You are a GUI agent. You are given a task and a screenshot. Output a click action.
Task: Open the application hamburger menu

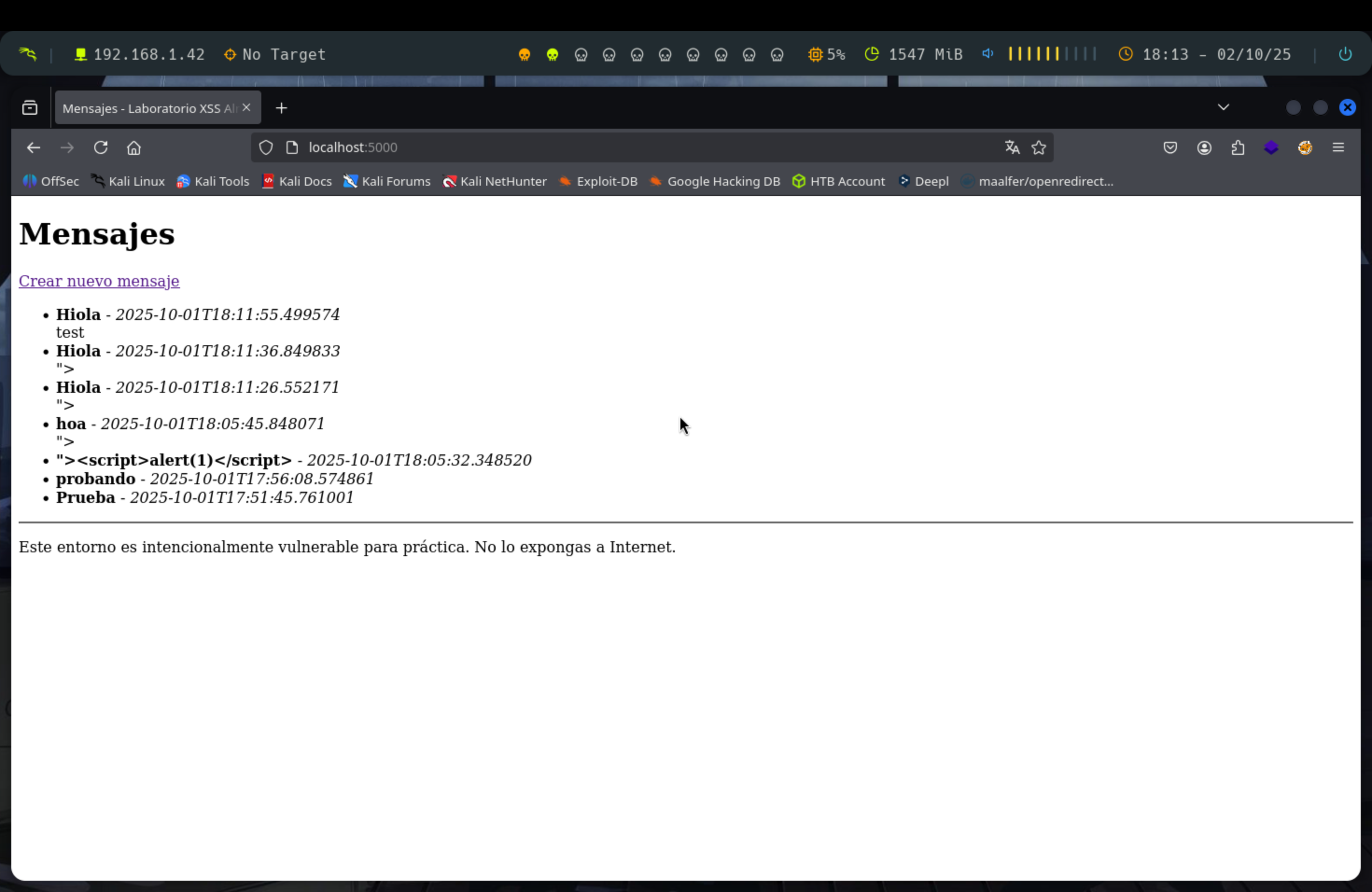(x=1338, y=147)
